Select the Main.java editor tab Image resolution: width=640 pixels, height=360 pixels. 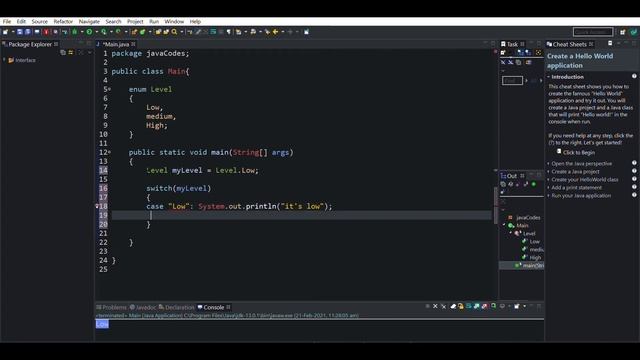(116, 44)
